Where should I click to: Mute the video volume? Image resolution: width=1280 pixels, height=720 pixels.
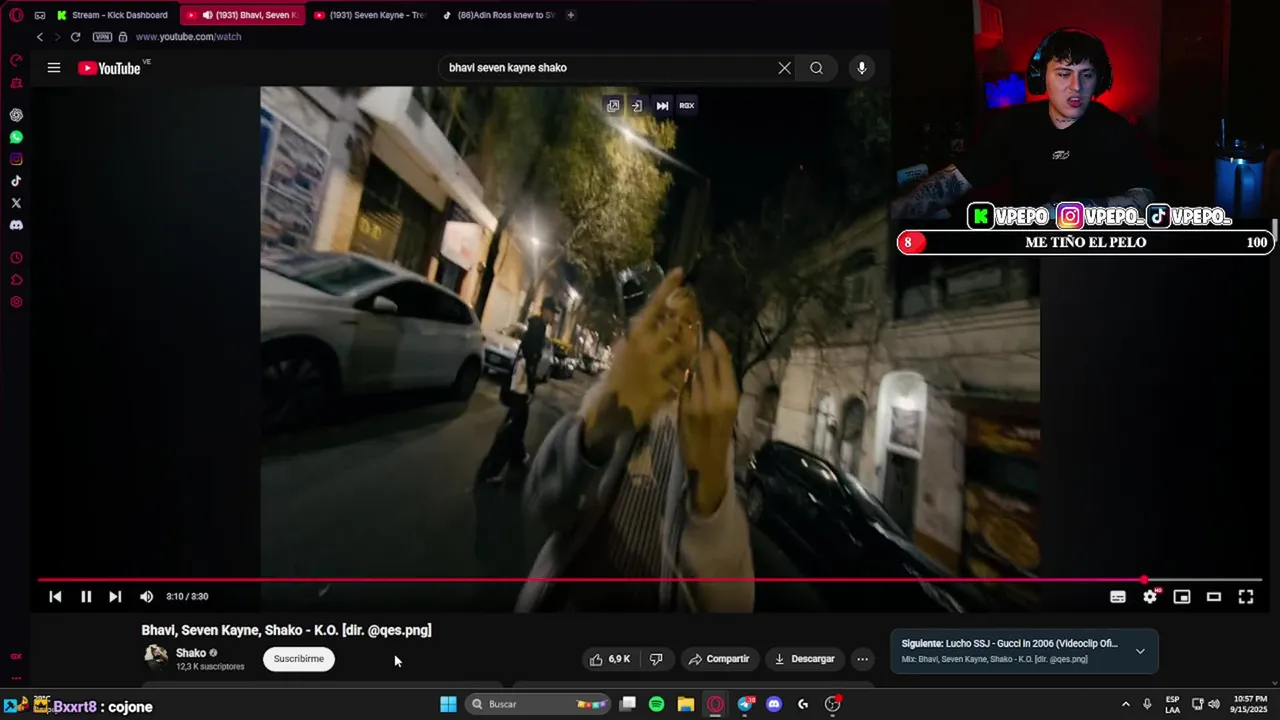tap(146, 597)
